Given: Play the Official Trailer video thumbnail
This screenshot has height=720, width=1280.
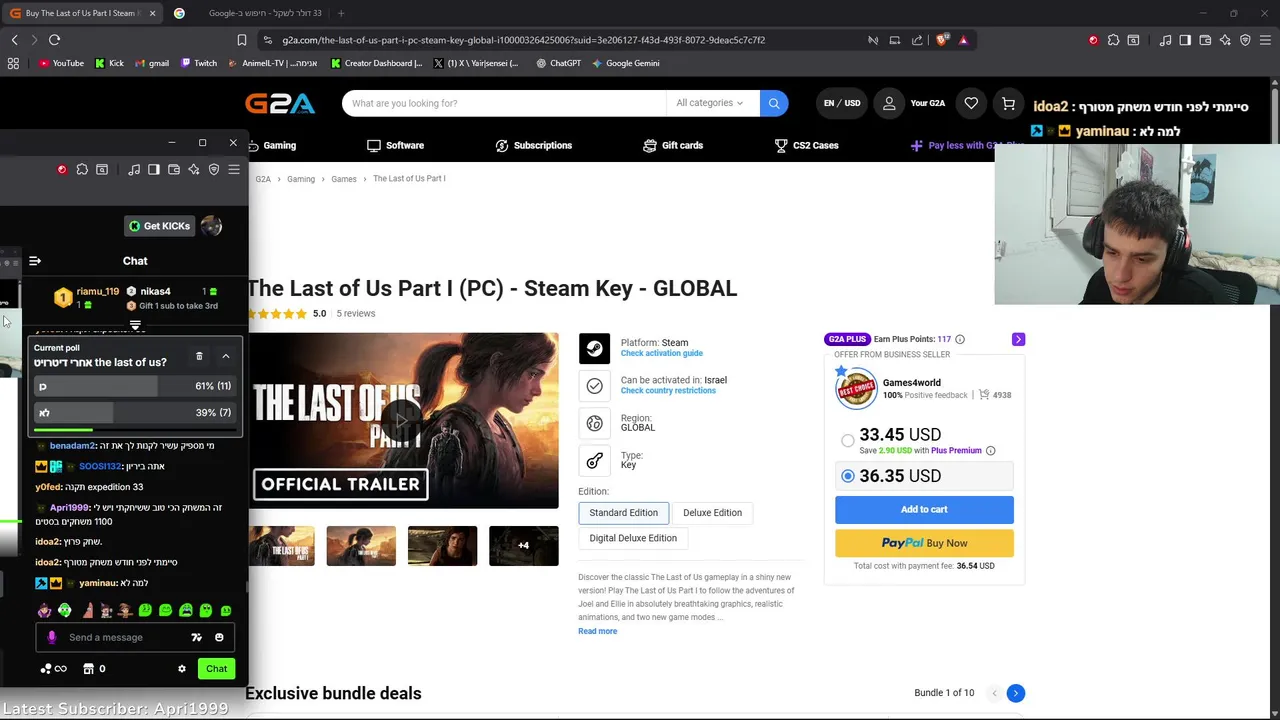Looking at the screenshot, I should pyautogui.click(x=402, y=420).
